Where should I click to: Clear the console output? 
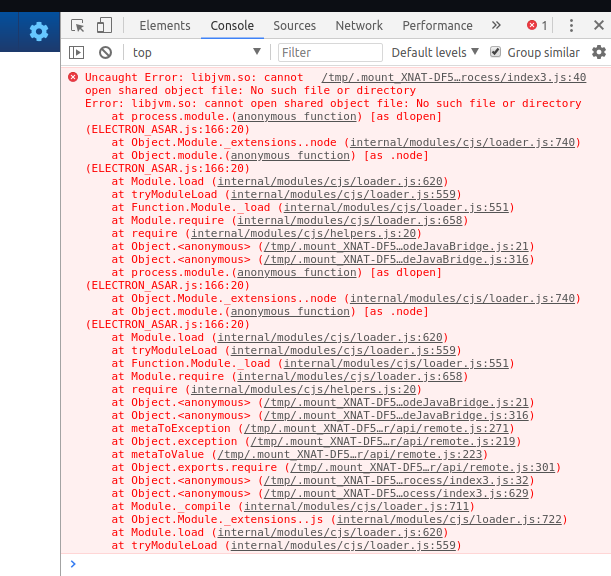(105, 52)
